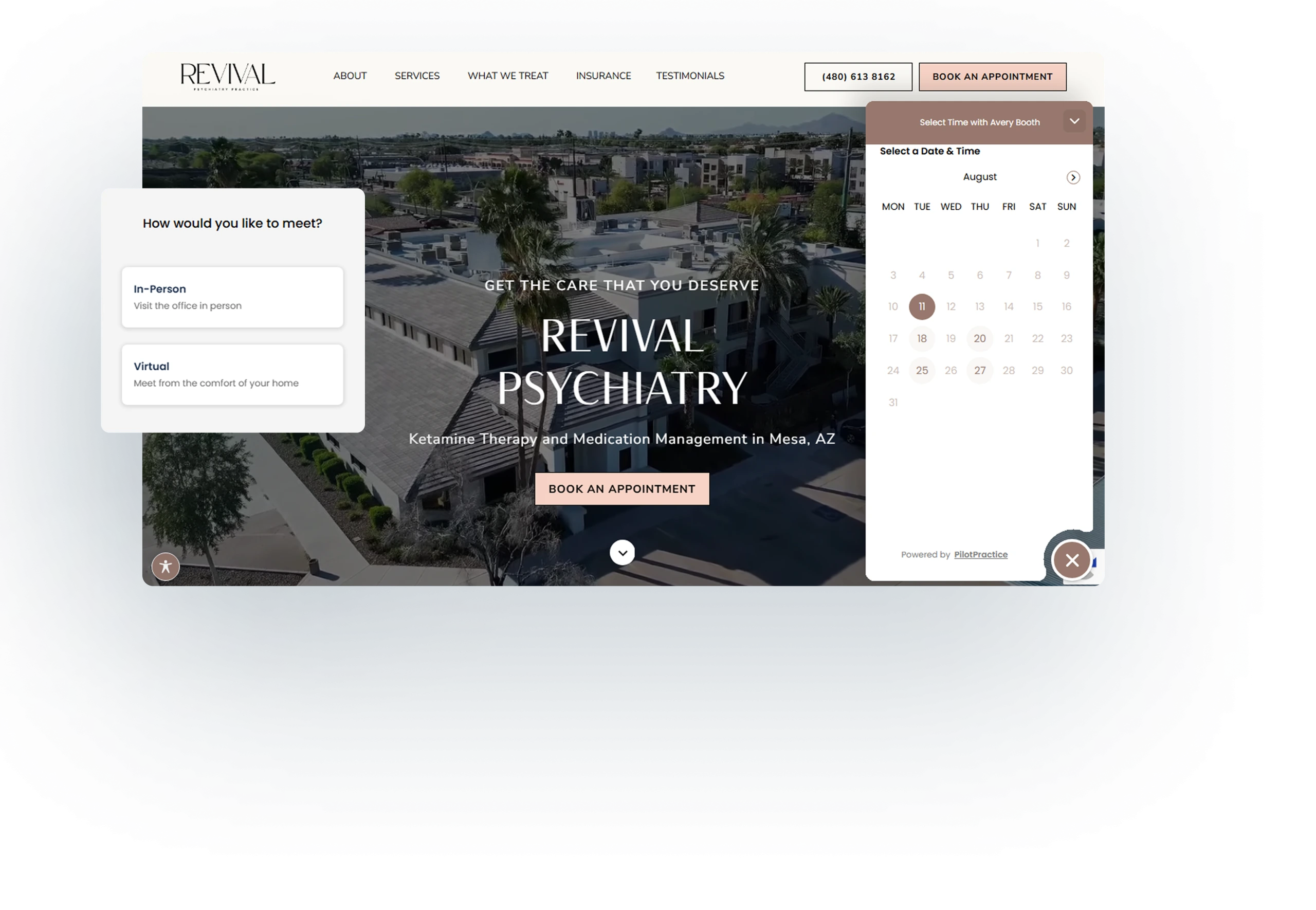The image size is (1316, 910).
Task: Click the scroll-down arrow circle in hero
Action: point(622,552)
